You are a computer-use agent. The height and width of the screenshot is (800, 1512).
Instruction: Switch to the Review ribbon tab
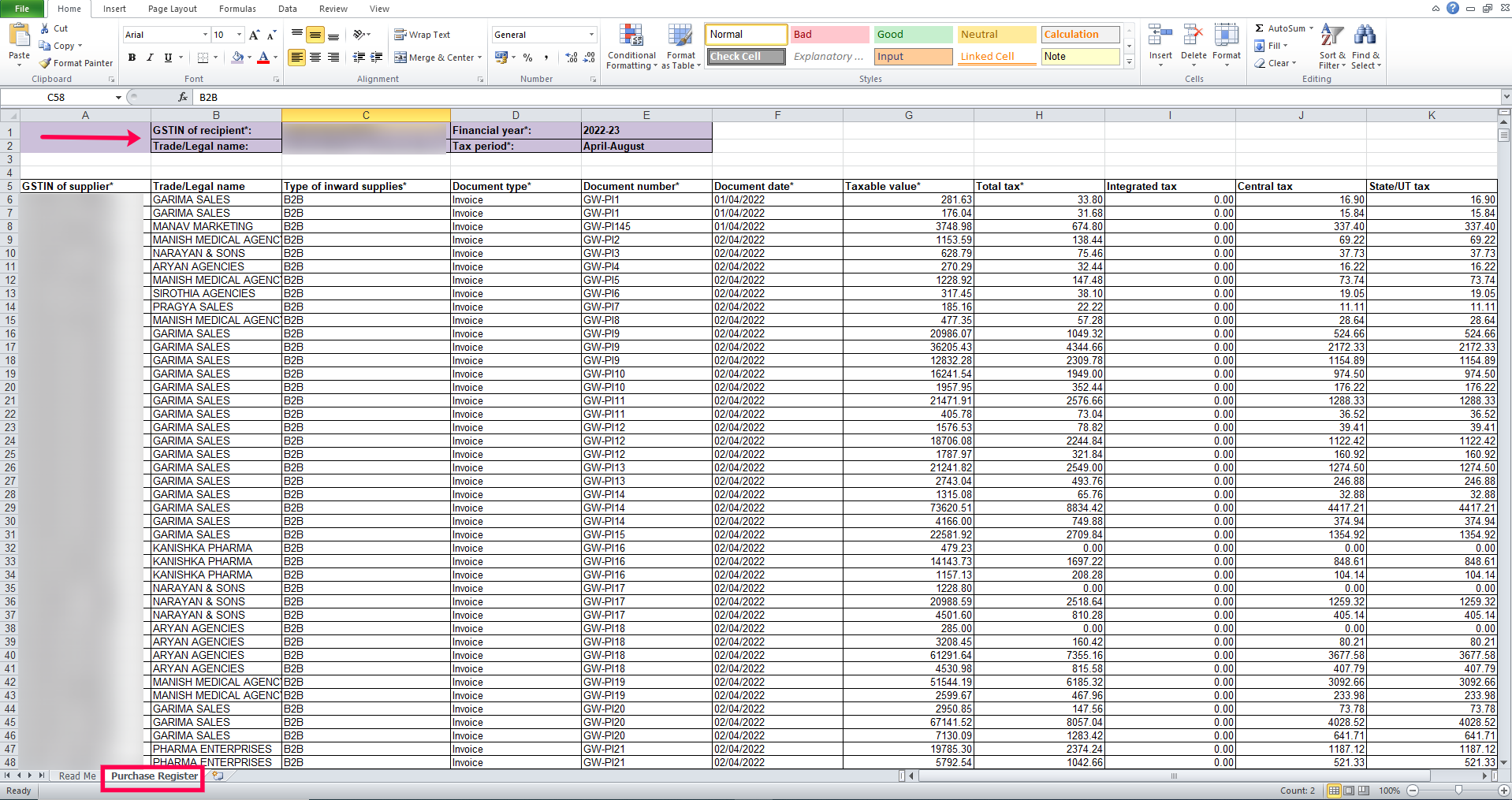[333, 9]
